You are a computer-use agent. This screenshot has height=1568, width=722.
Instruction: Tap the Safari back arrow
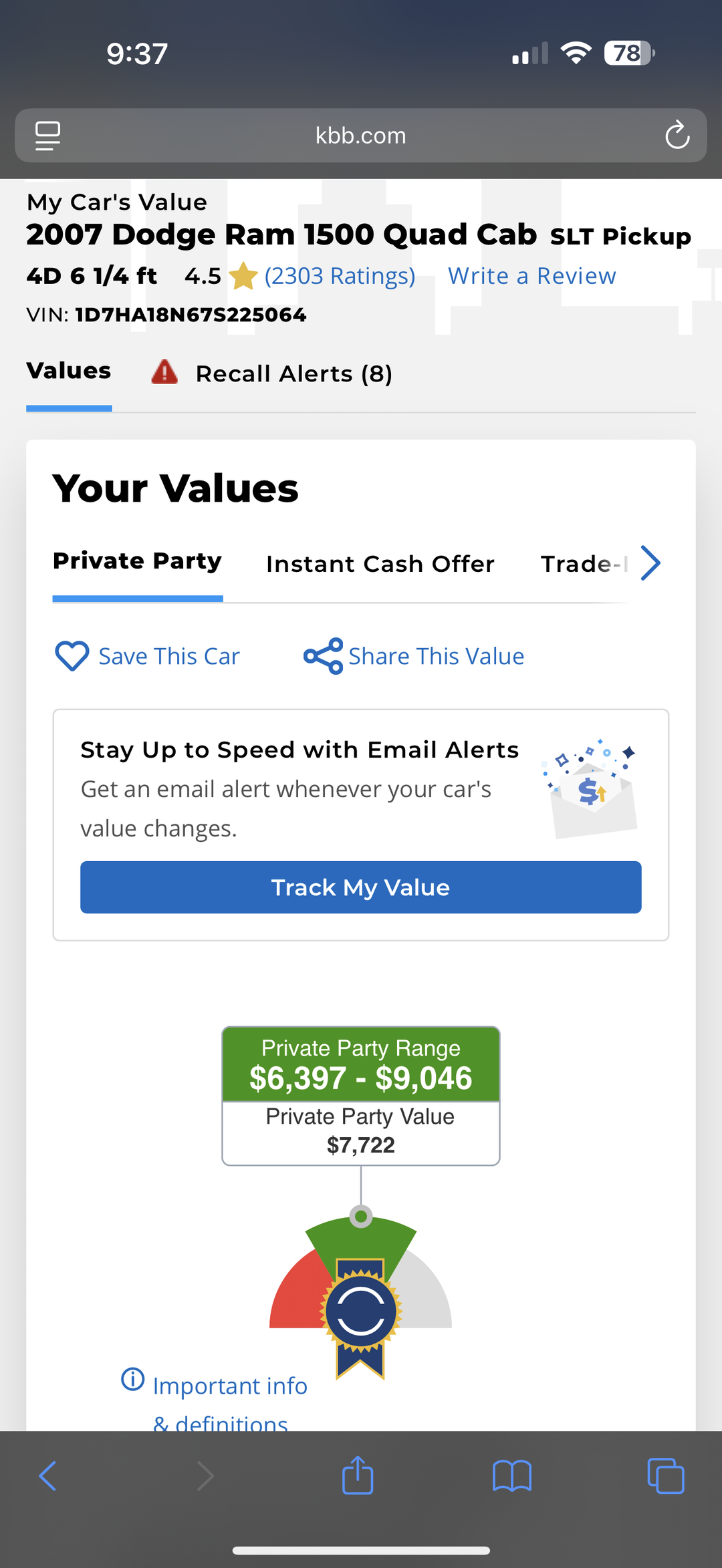[x=48, y=1476]
